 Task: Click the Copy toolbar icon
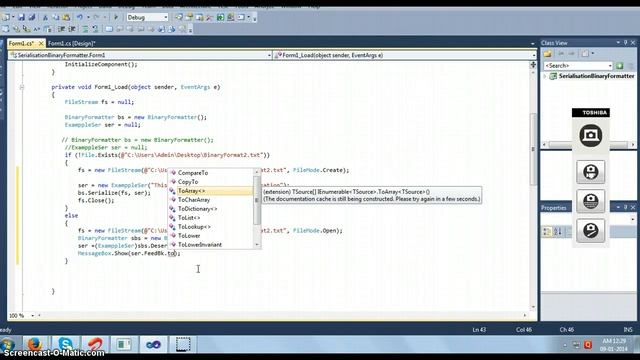click(56, 17)
